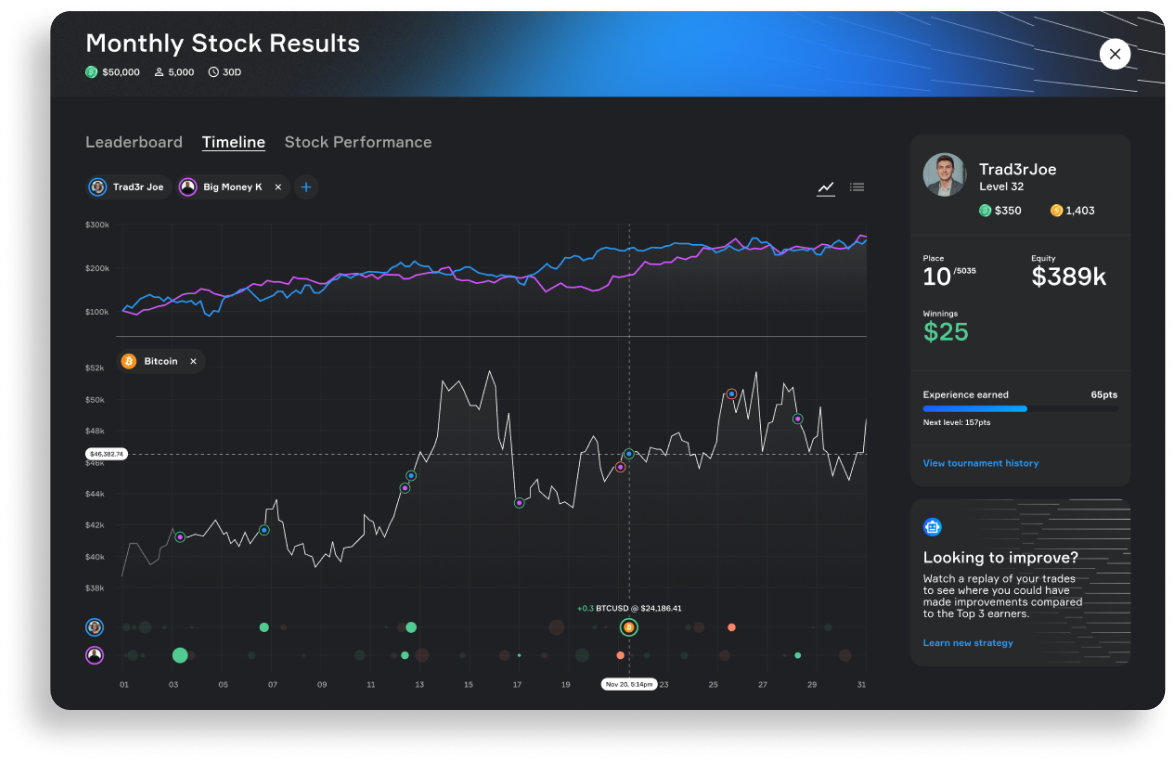The height and width of the screenshot is (760, 1175).
Task: Remove the Big Money K trader filter chip
Action: pos(277,186)
